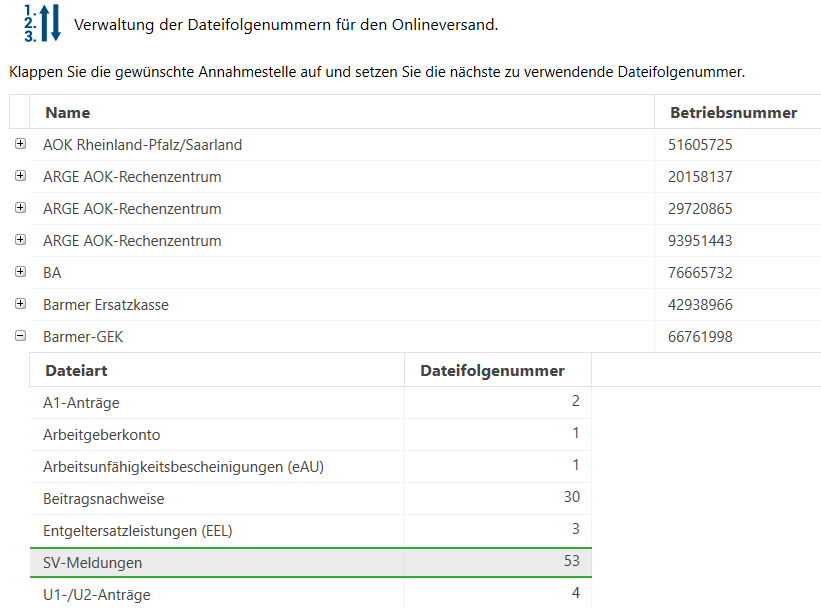This screenshot has height=608, width=821.
Task: Click the Dateiart column header
Action: 76,370
